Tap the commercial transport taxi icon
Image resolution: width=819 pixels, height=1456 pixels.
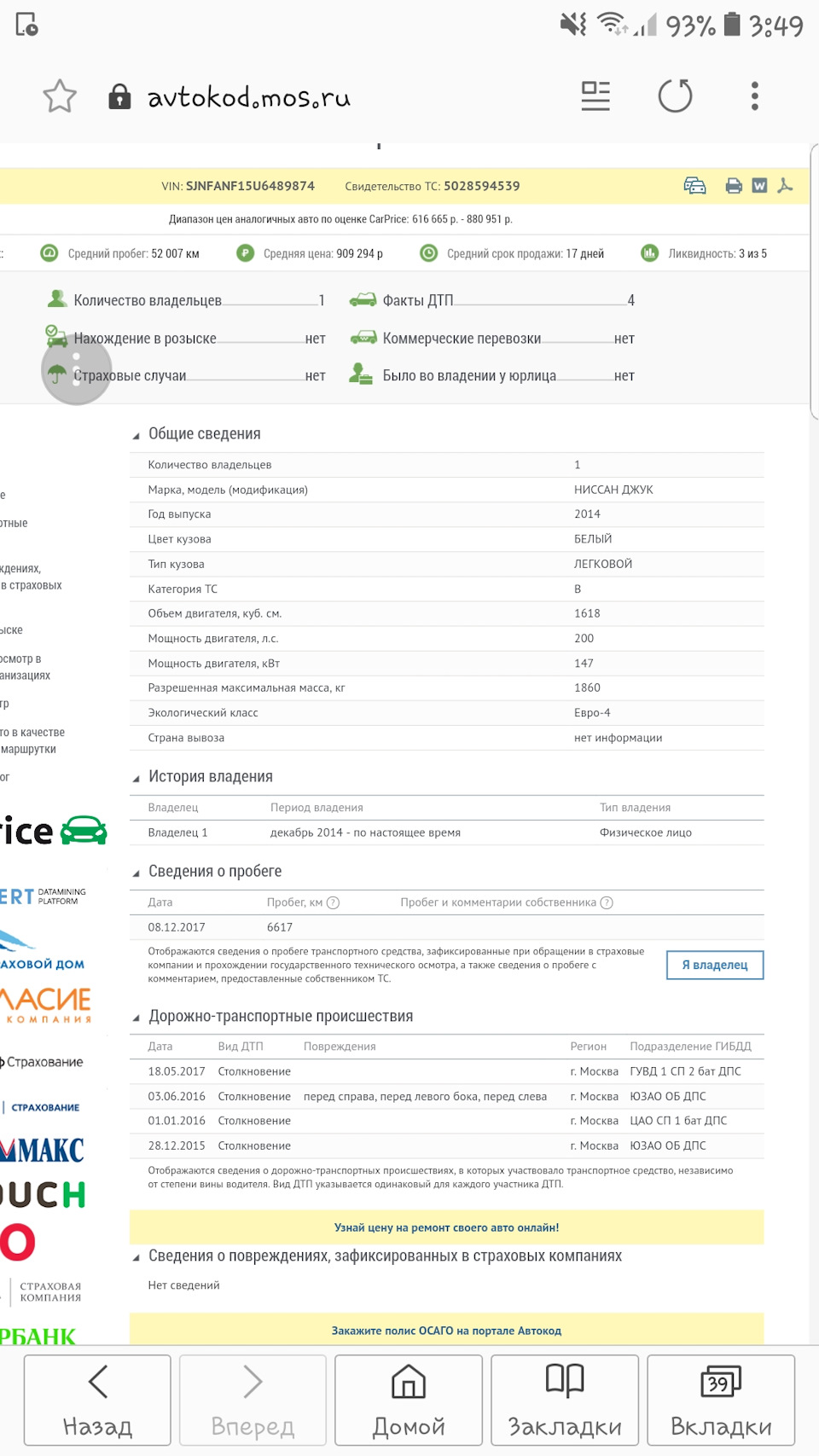tap(363, 338)
